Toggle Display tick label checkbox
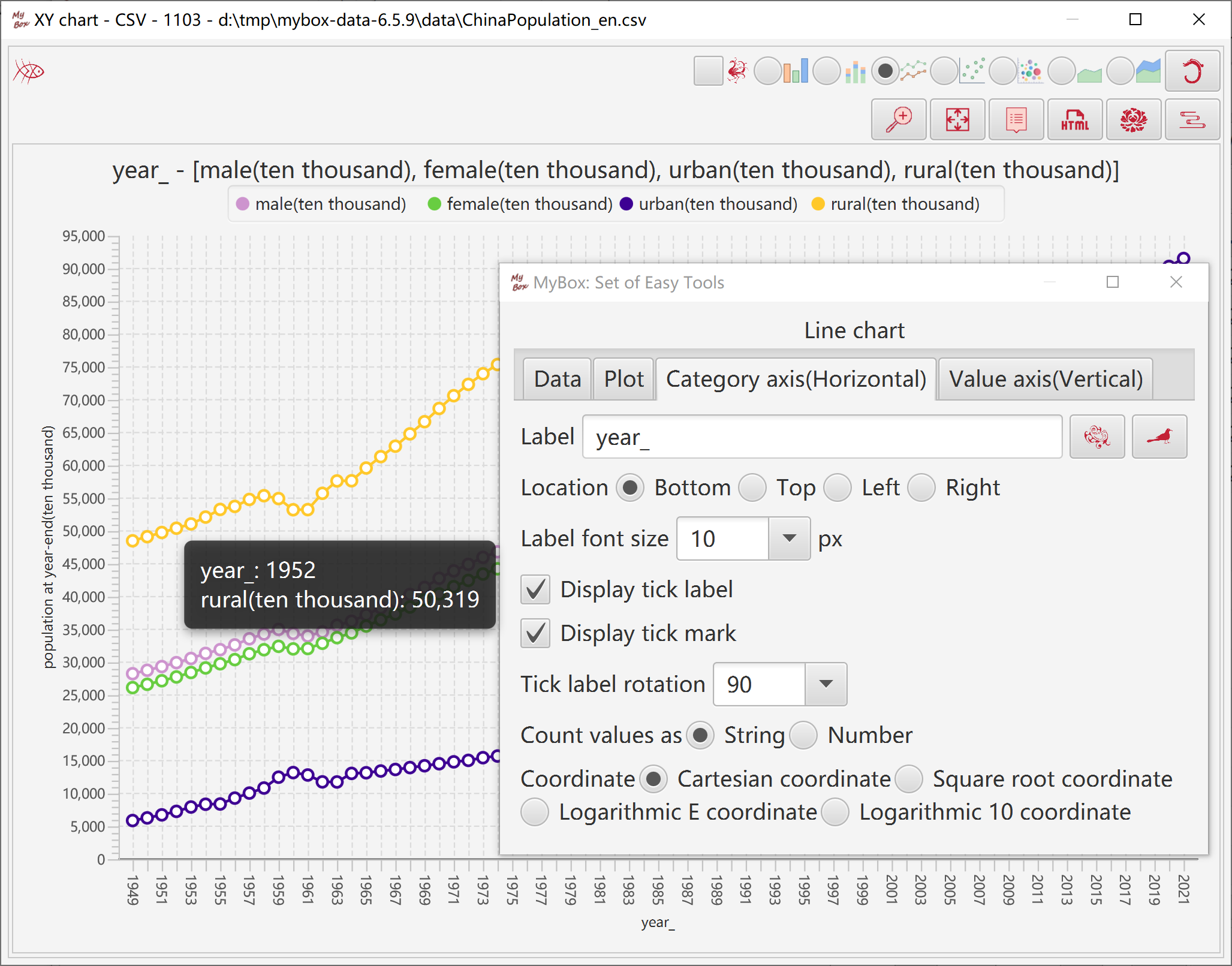 535,589
